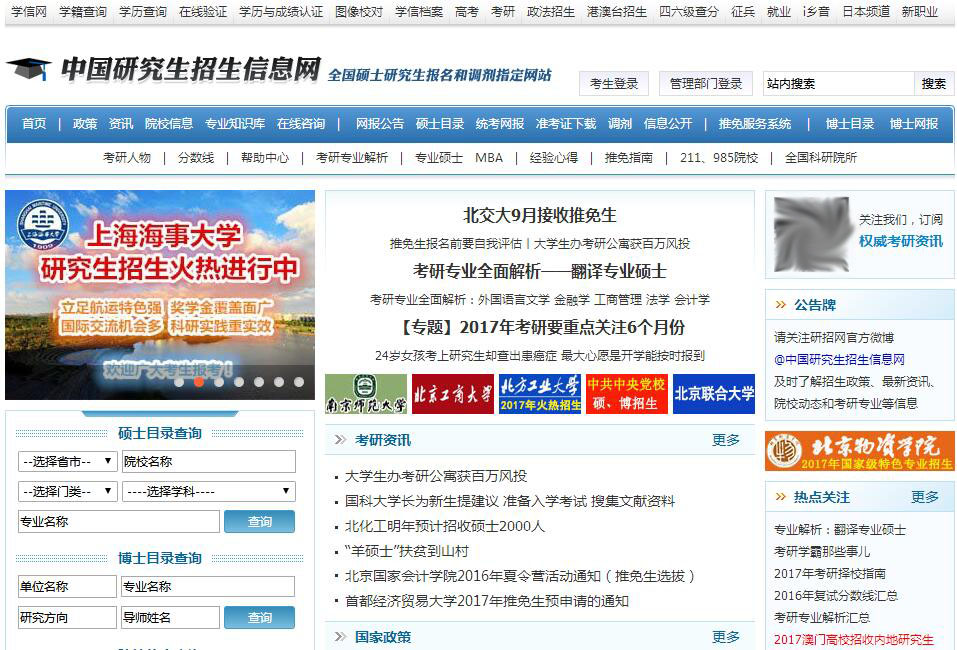Open the 南京师范大学 logo banner
The width and height of the screenshot is (957, 650).
(x=366, y=392)
